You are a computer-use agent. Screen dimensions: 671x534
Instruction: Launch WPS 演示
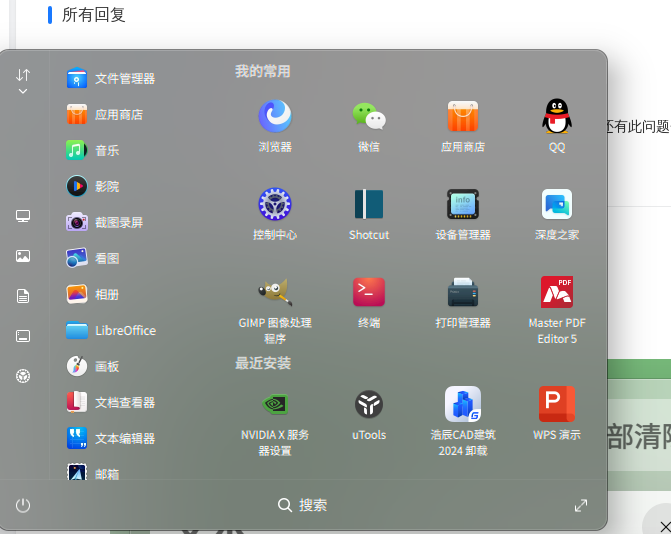pos(557,414)
